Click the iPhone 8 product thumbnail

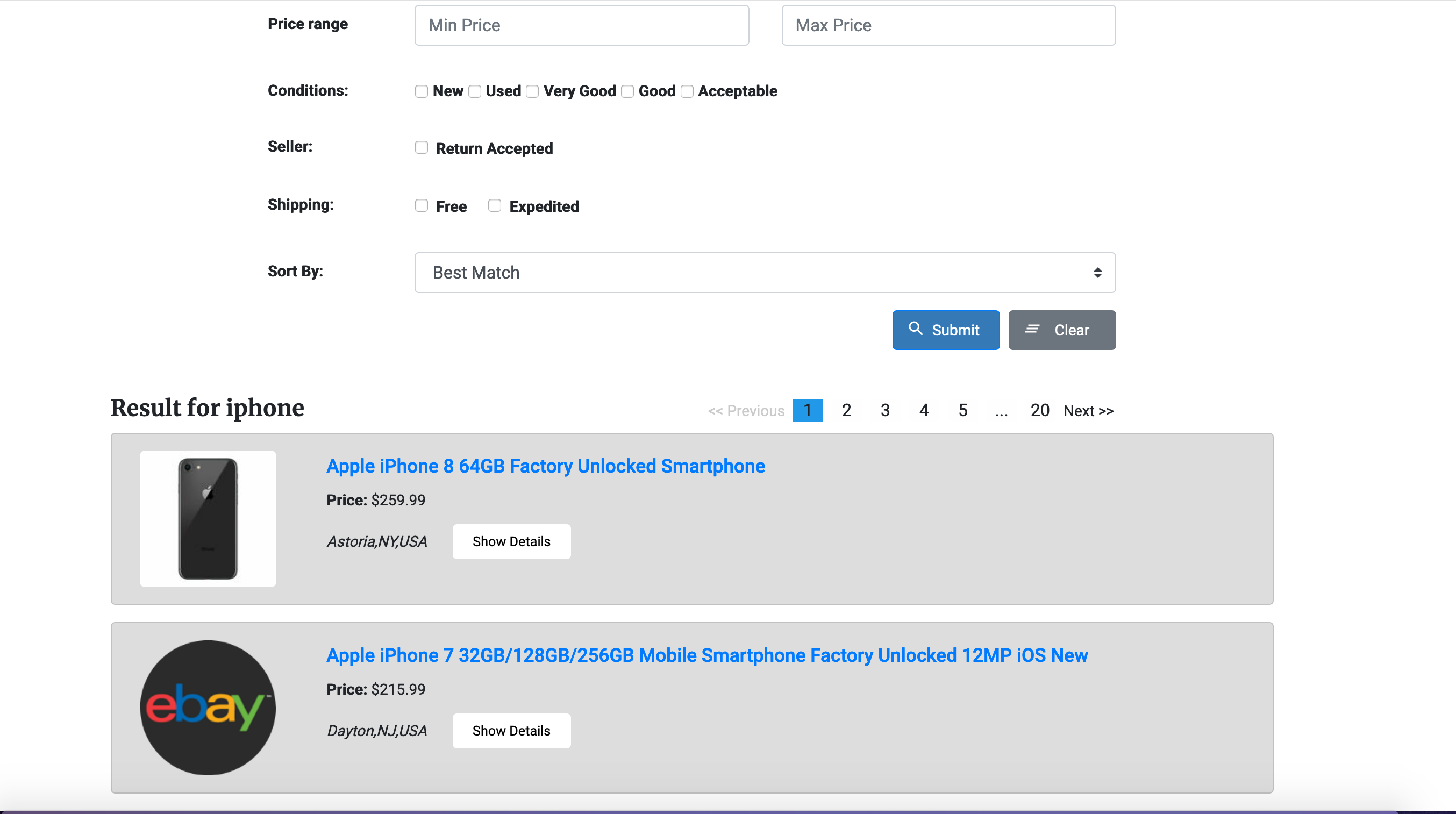[208, 518]
